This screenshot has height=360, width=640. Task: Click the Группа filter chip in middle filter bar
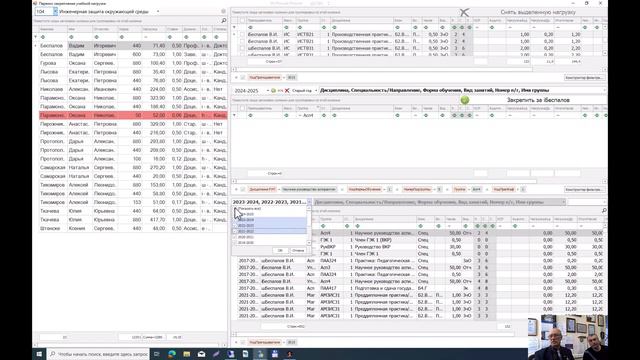pos(460,189)
